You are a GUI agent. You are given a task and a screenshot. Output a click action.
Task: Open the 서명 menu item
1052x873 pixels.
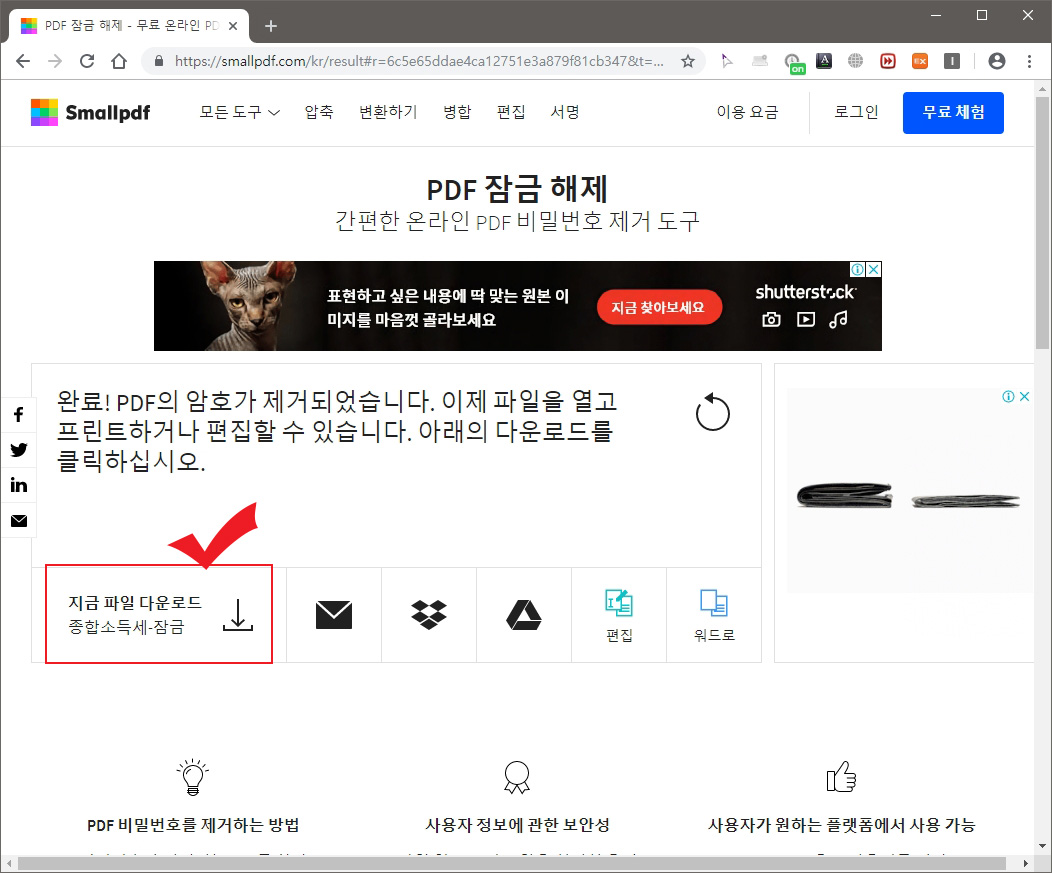click(565, 112)
